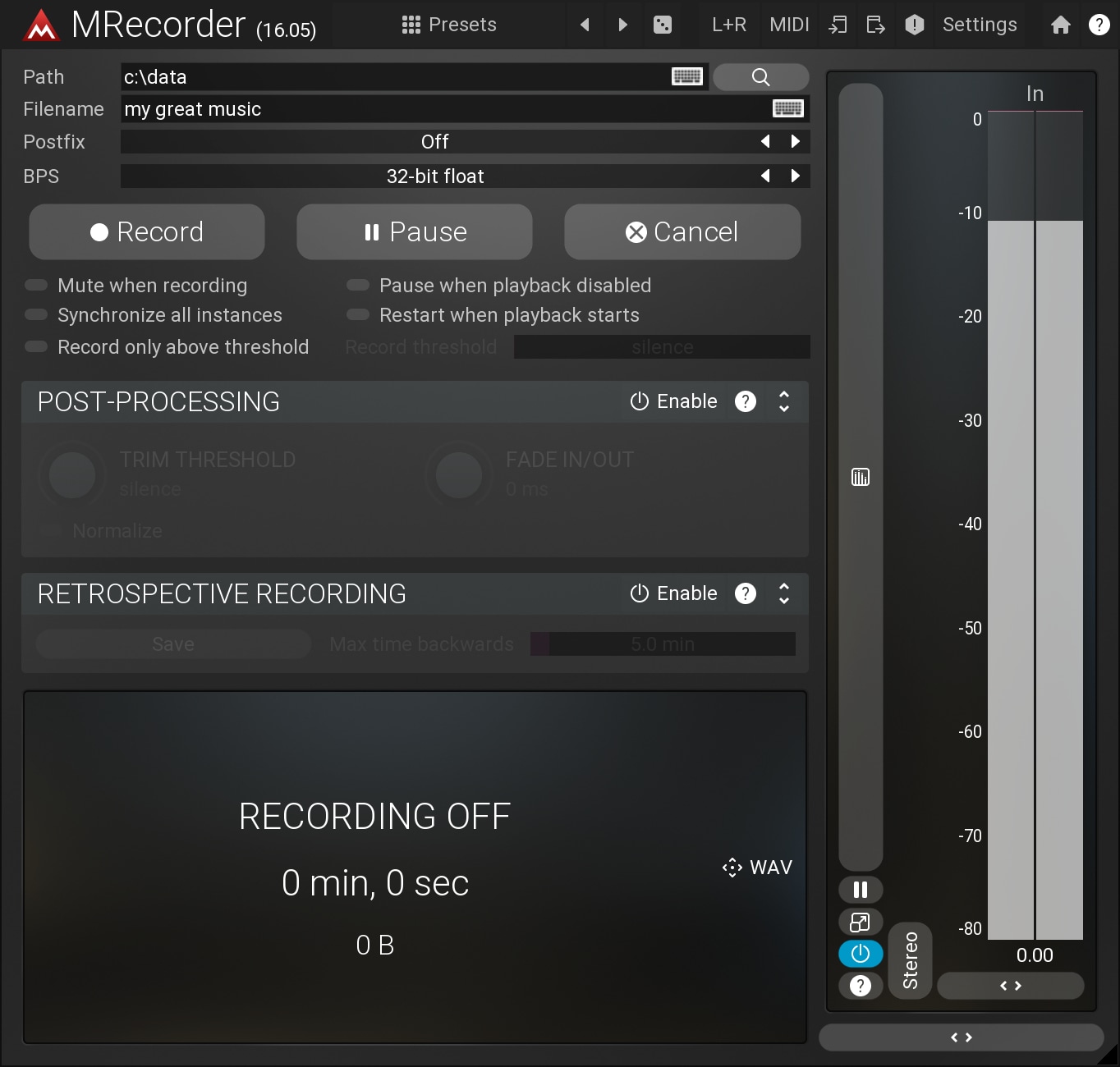Open Post-Processing help question mark
Viewport: 1120px width, 1067px height.
(x=746, y=401)
